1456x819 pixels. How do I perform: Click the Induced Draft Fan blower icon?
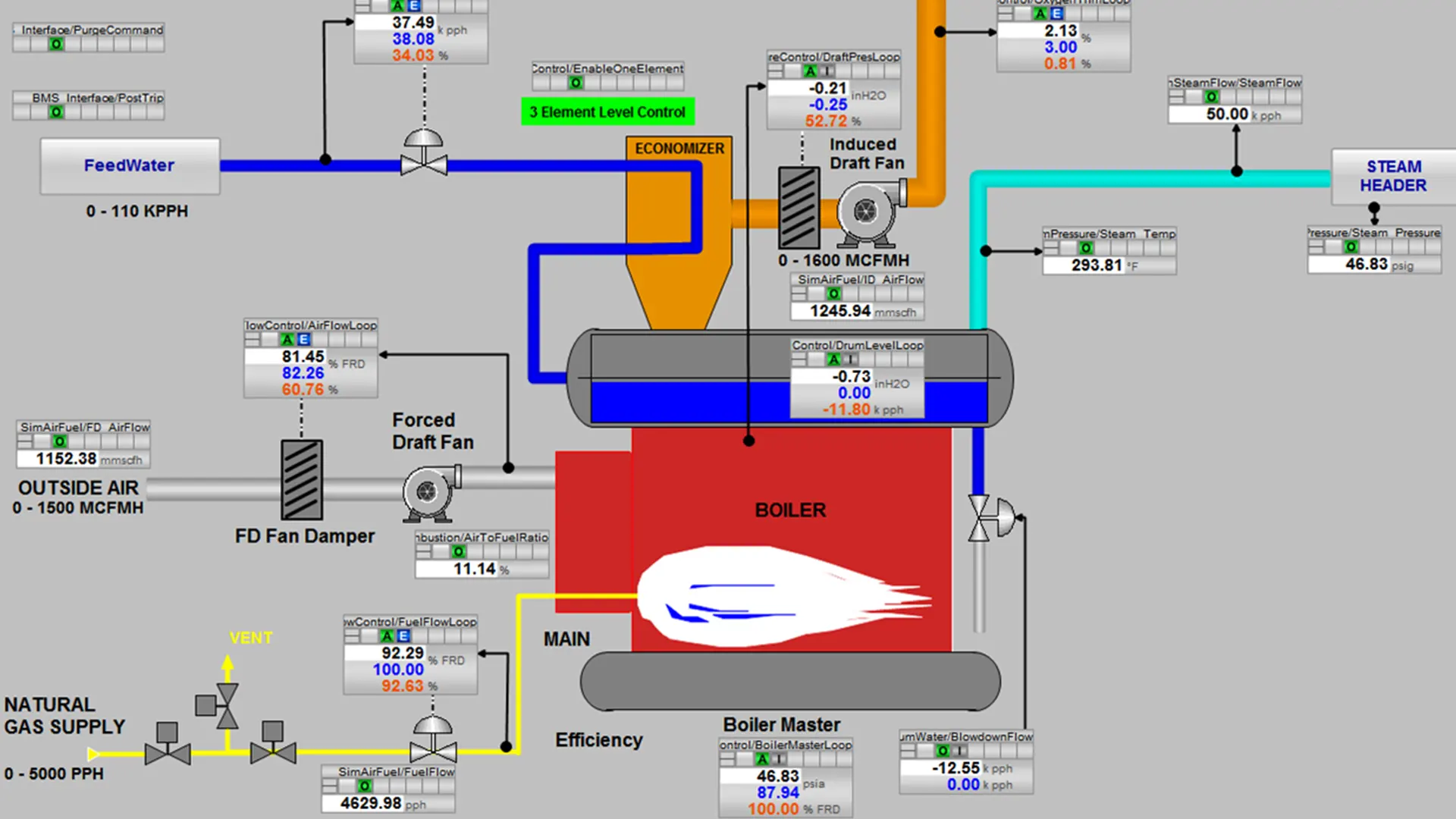(x=871, y=212)
